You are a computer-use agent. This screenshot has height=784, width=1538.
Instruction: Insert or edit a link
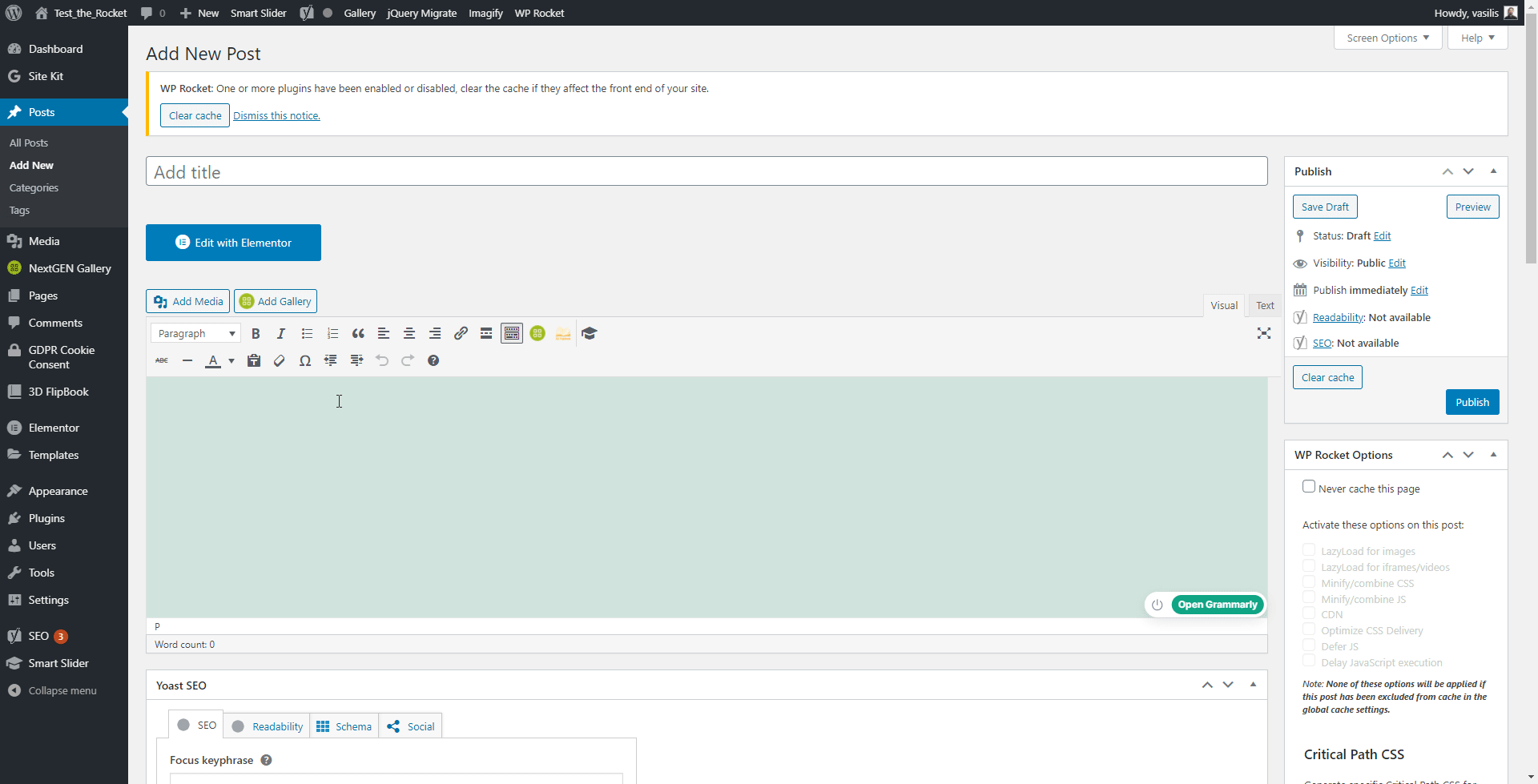(x=461, y=334)
